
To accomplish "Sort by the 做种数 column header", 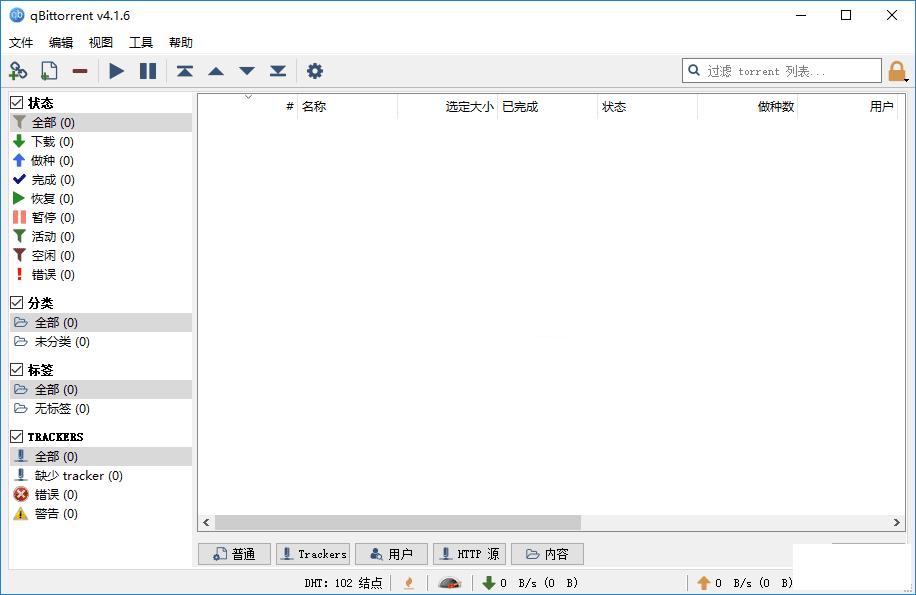I will click(x=747, y=107).
